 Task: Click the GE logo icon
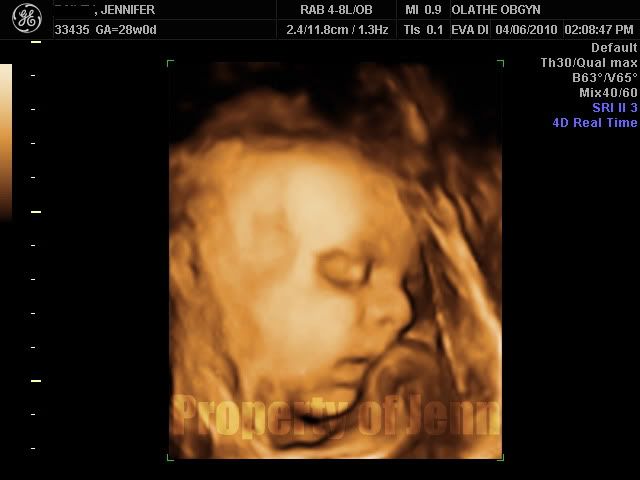(26, 19)
